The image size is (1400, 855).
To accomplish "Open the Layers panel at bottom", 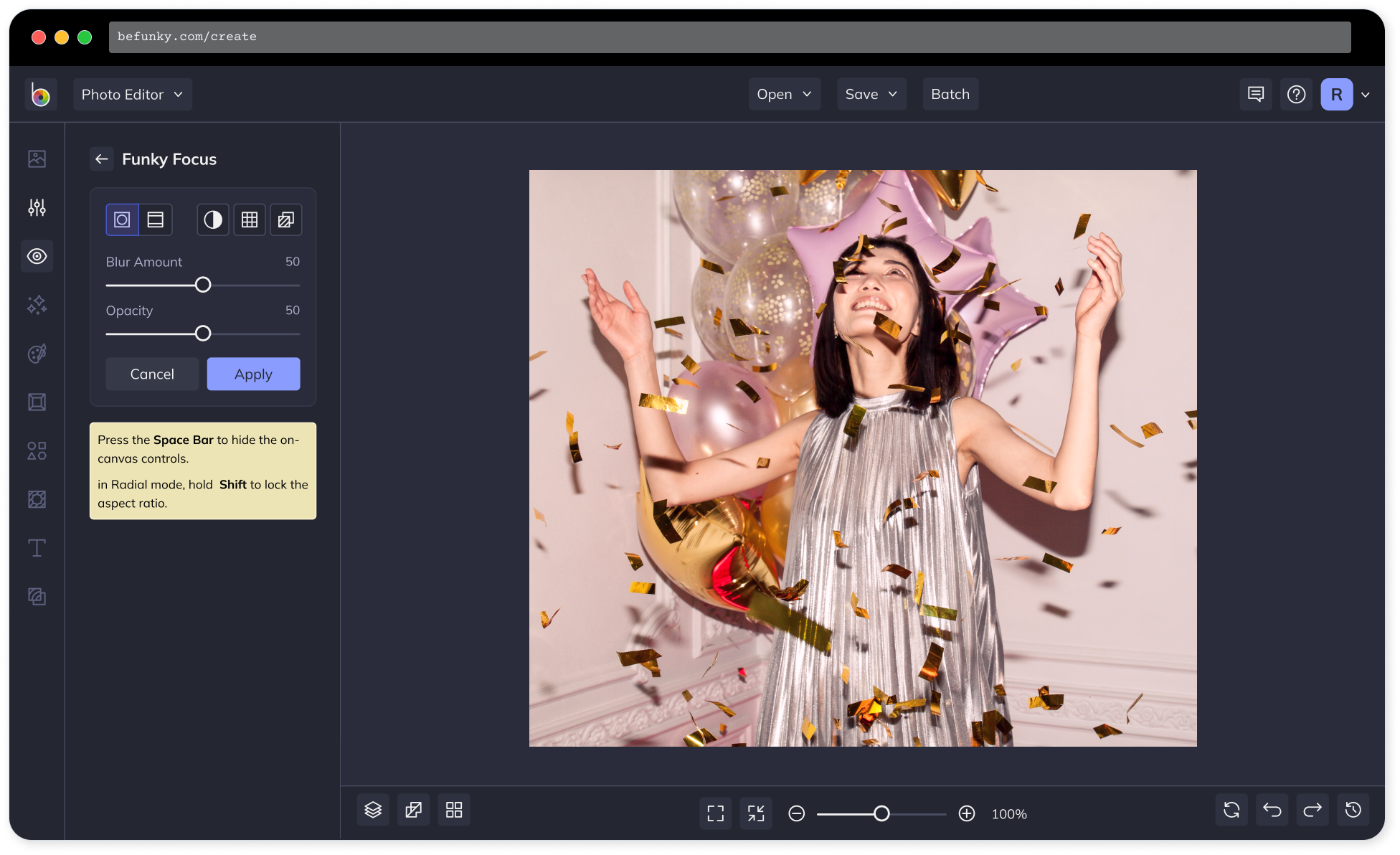I will tap(373, 811).
